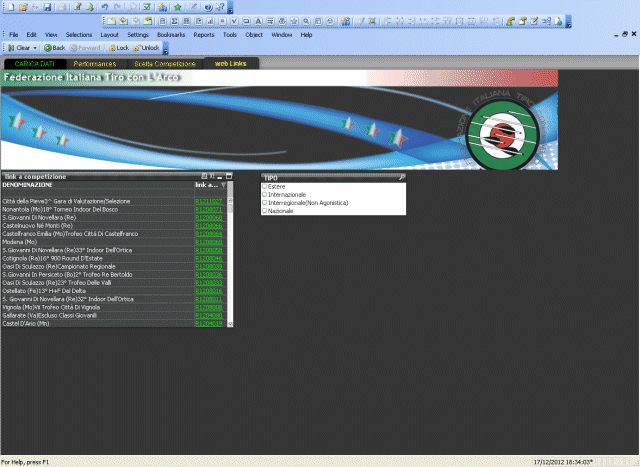
Task: Open link R1208071
Action: coord(209,209)
